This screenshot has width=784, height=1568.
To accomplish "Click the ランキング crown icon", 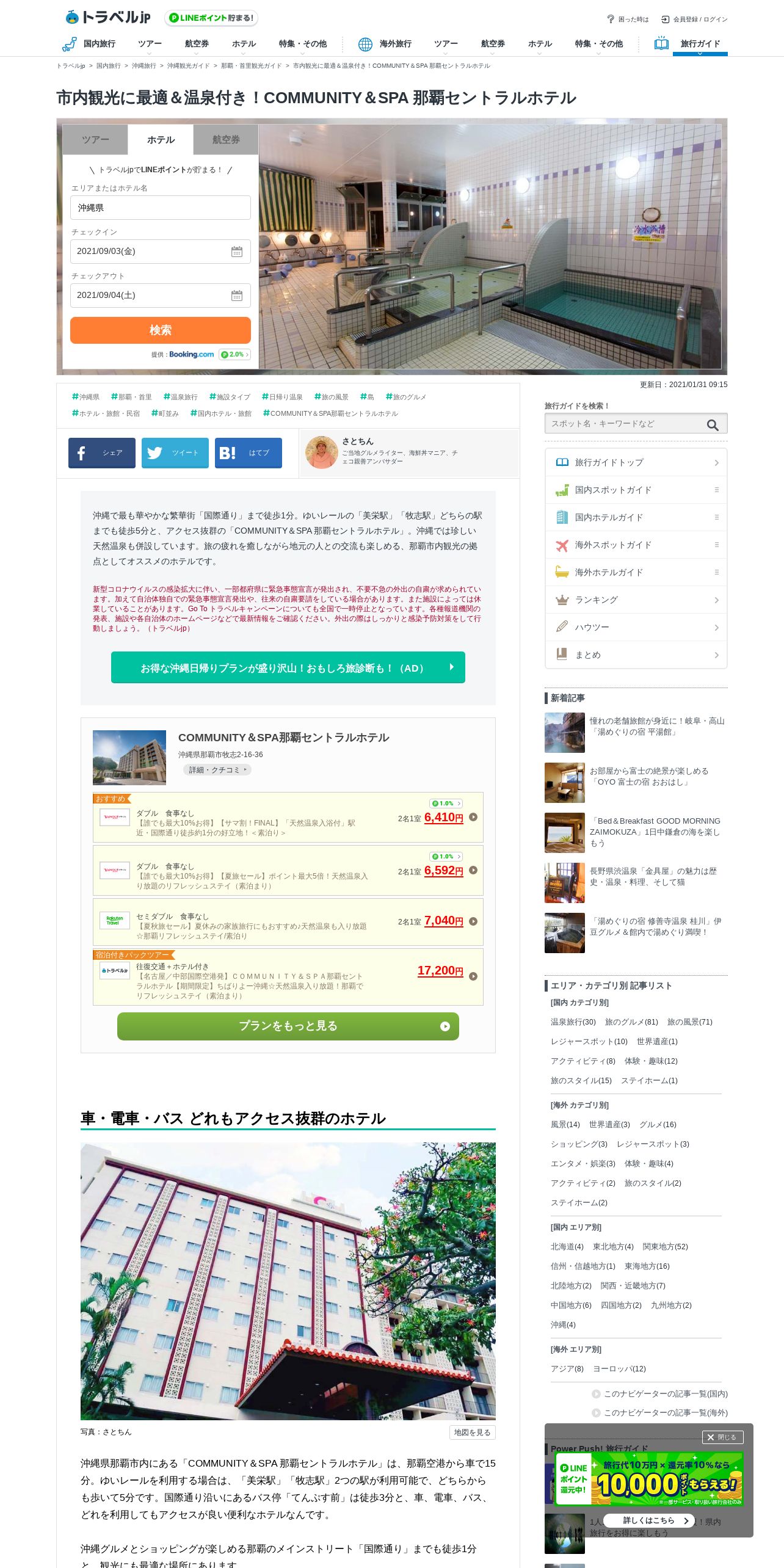I will click(x=562, y=600).
